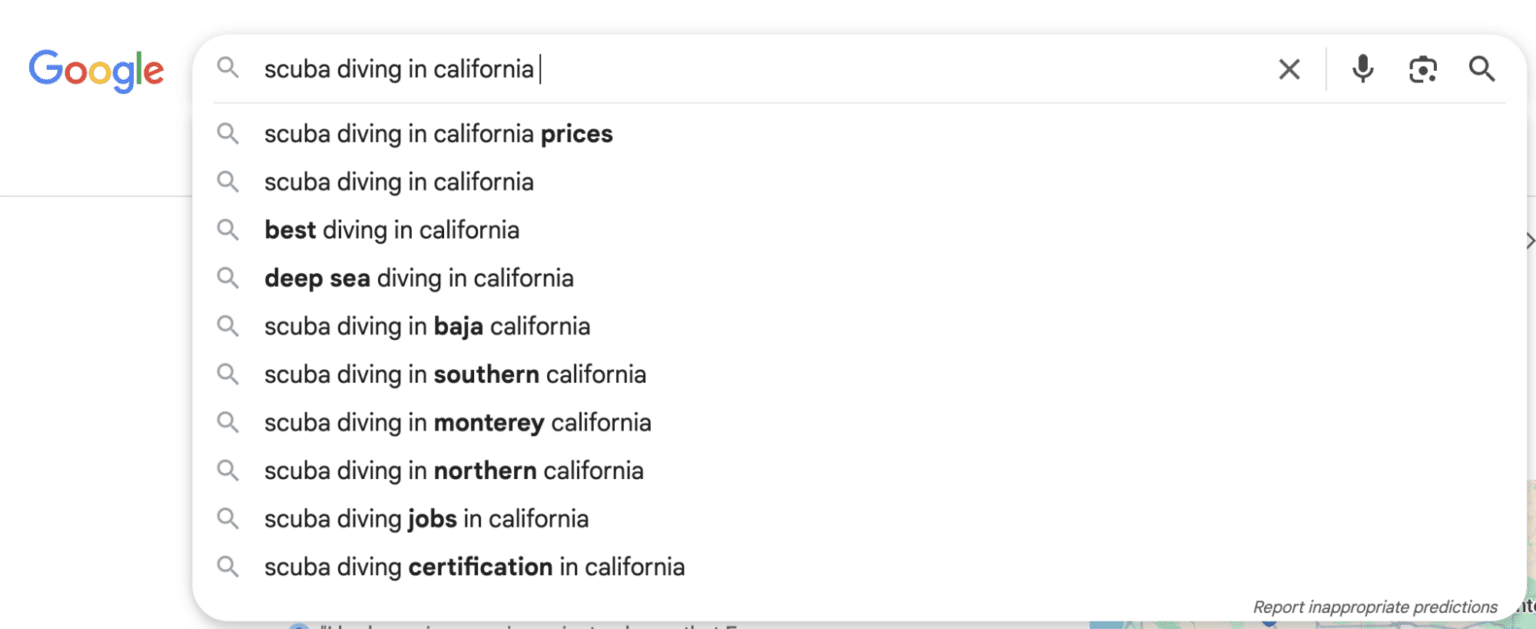Screen dimensions: 1536x629
Task: Pick 'scuba diving in monterey california'
Action: (859, 422)
